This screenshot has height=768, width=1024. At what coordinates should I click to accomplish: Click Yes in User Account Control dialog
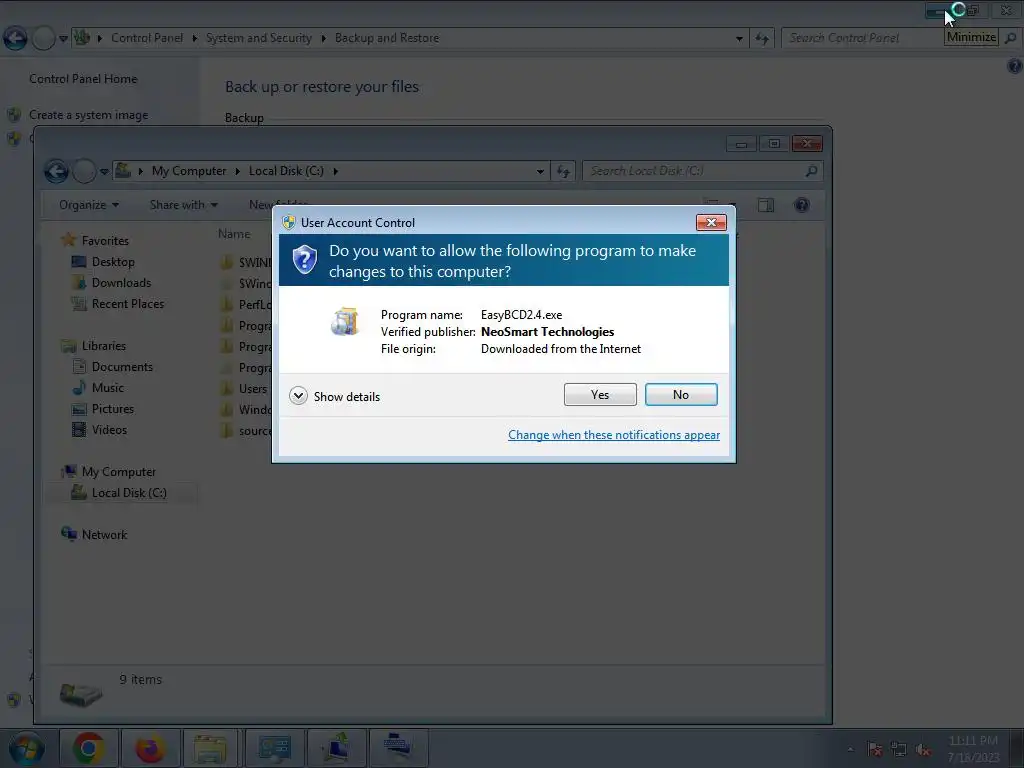tap(600, 394)
